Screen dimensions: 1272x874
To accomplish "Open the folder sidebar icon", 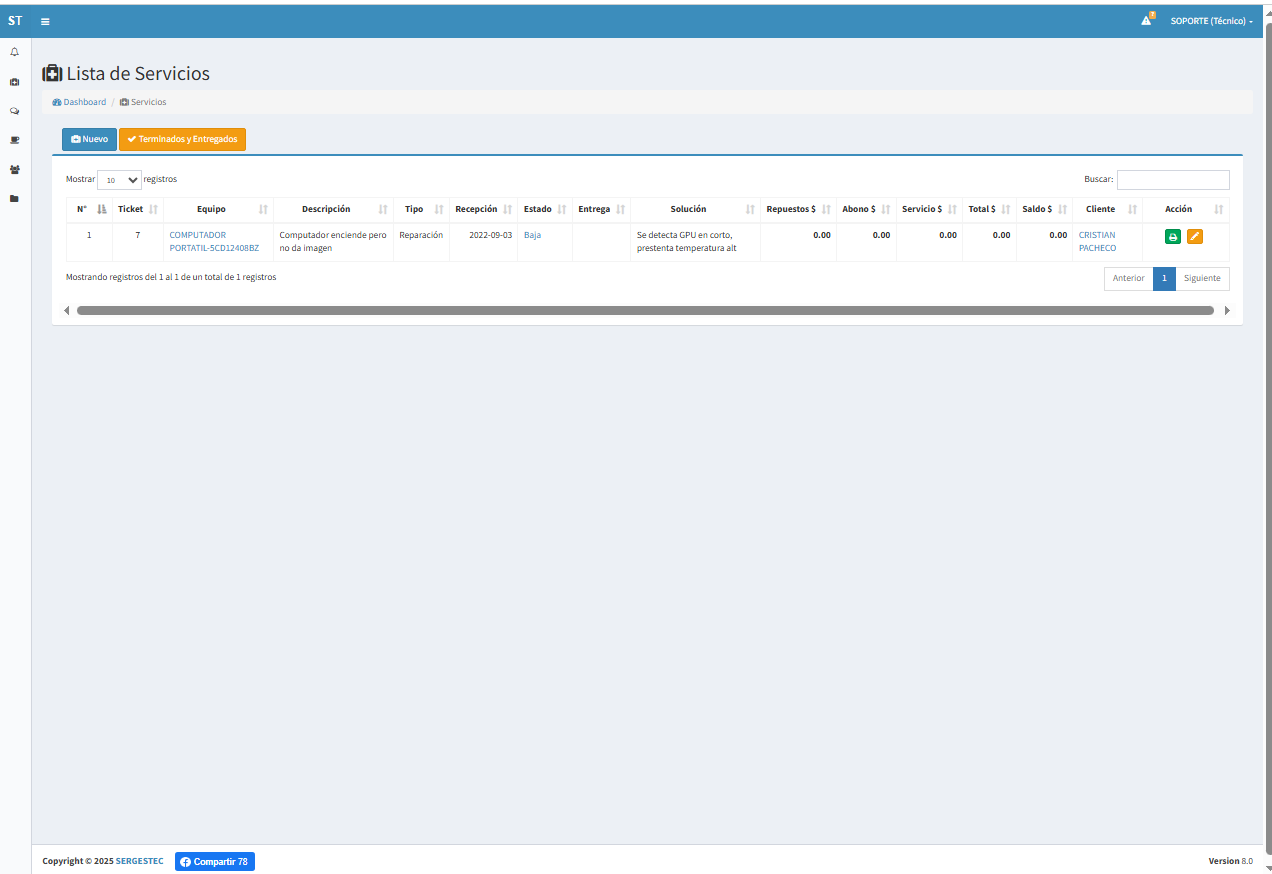I will click(x=14, y=198).
